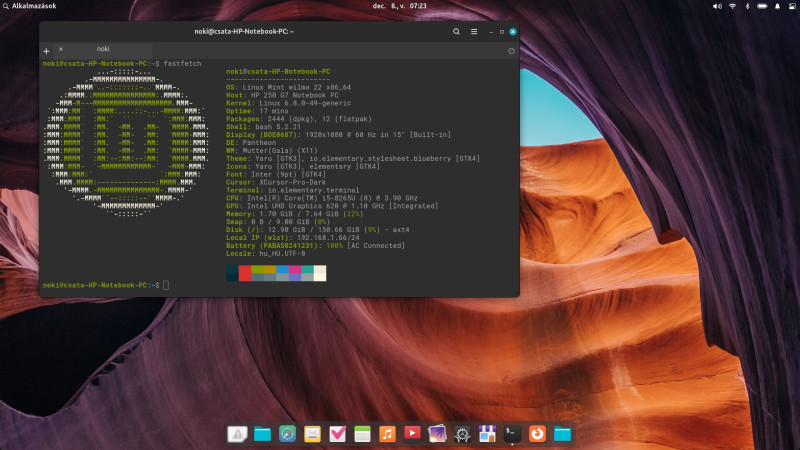This screenshot has height=450, width=800.
Task: Launch Videos from the dock
Action: coord(412,434)
